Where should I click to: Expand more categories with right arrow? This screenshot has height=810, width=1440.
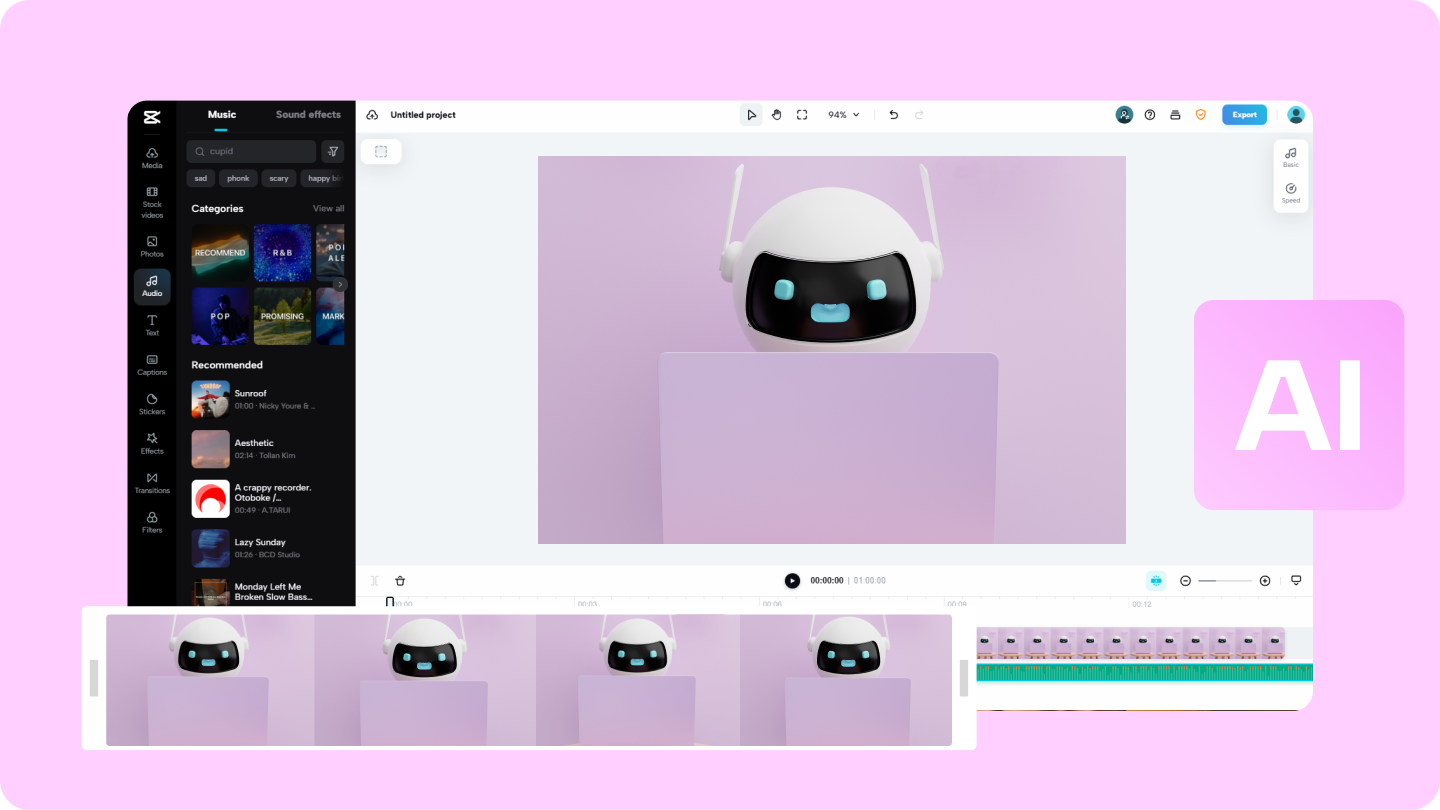(x=341, y=285)
